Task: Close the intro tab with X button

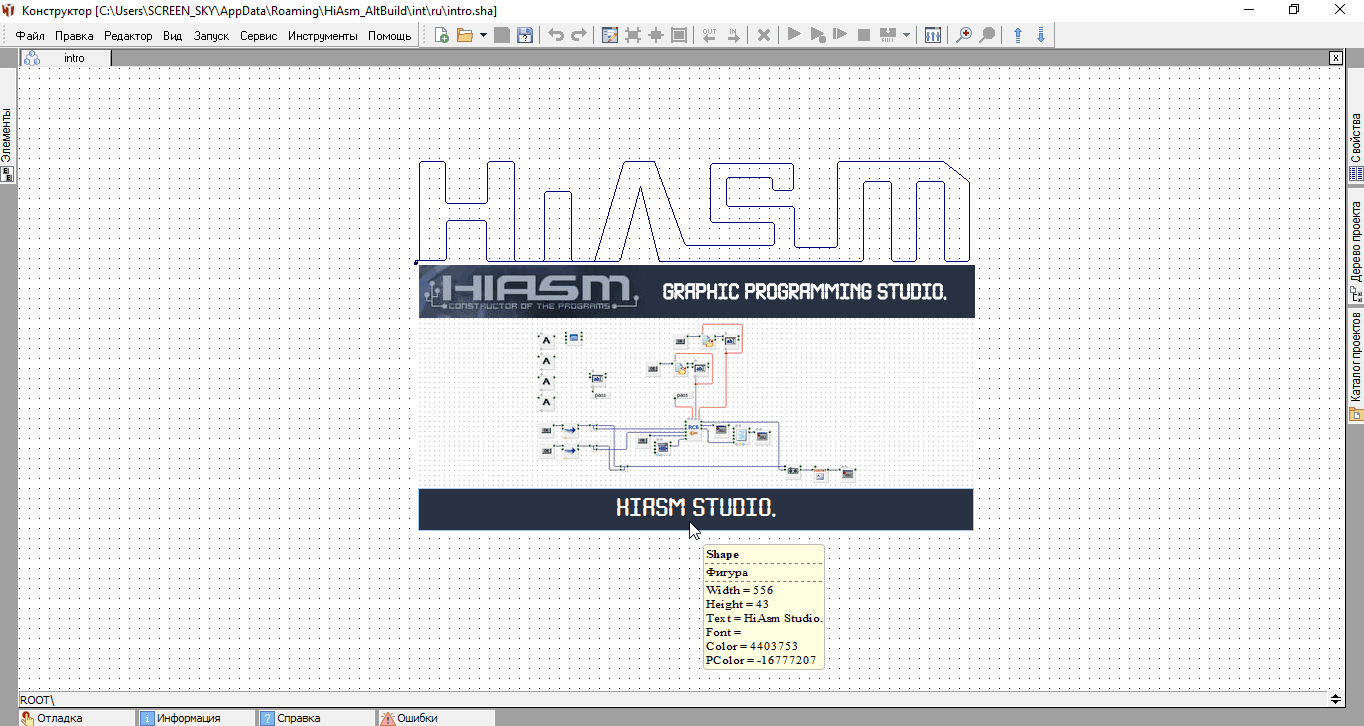Action: click(1336, 58)
